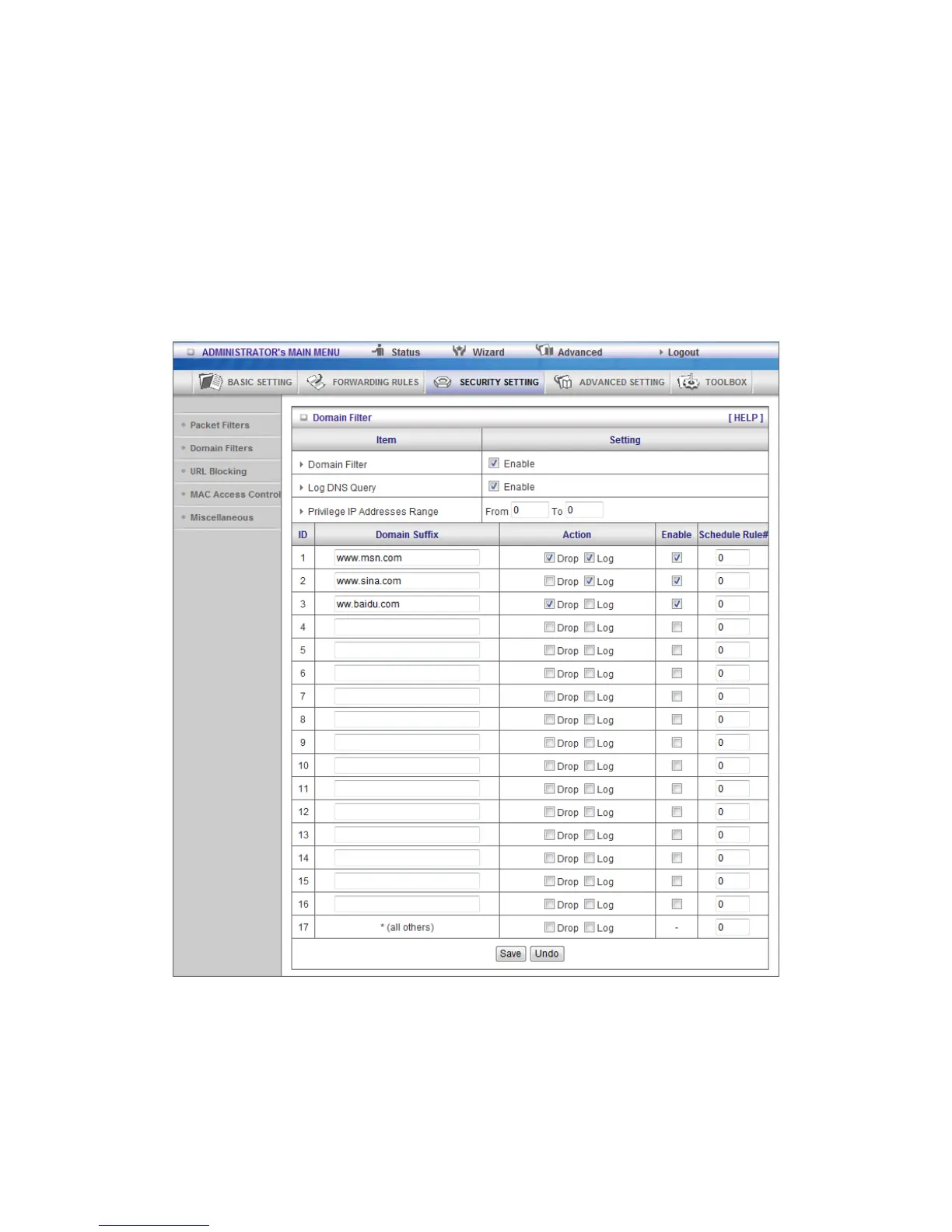Click the Schedule Rule field for ID 1
Image resolution: width=952 pixels, height=1232 pixels.
pos(733,558)
